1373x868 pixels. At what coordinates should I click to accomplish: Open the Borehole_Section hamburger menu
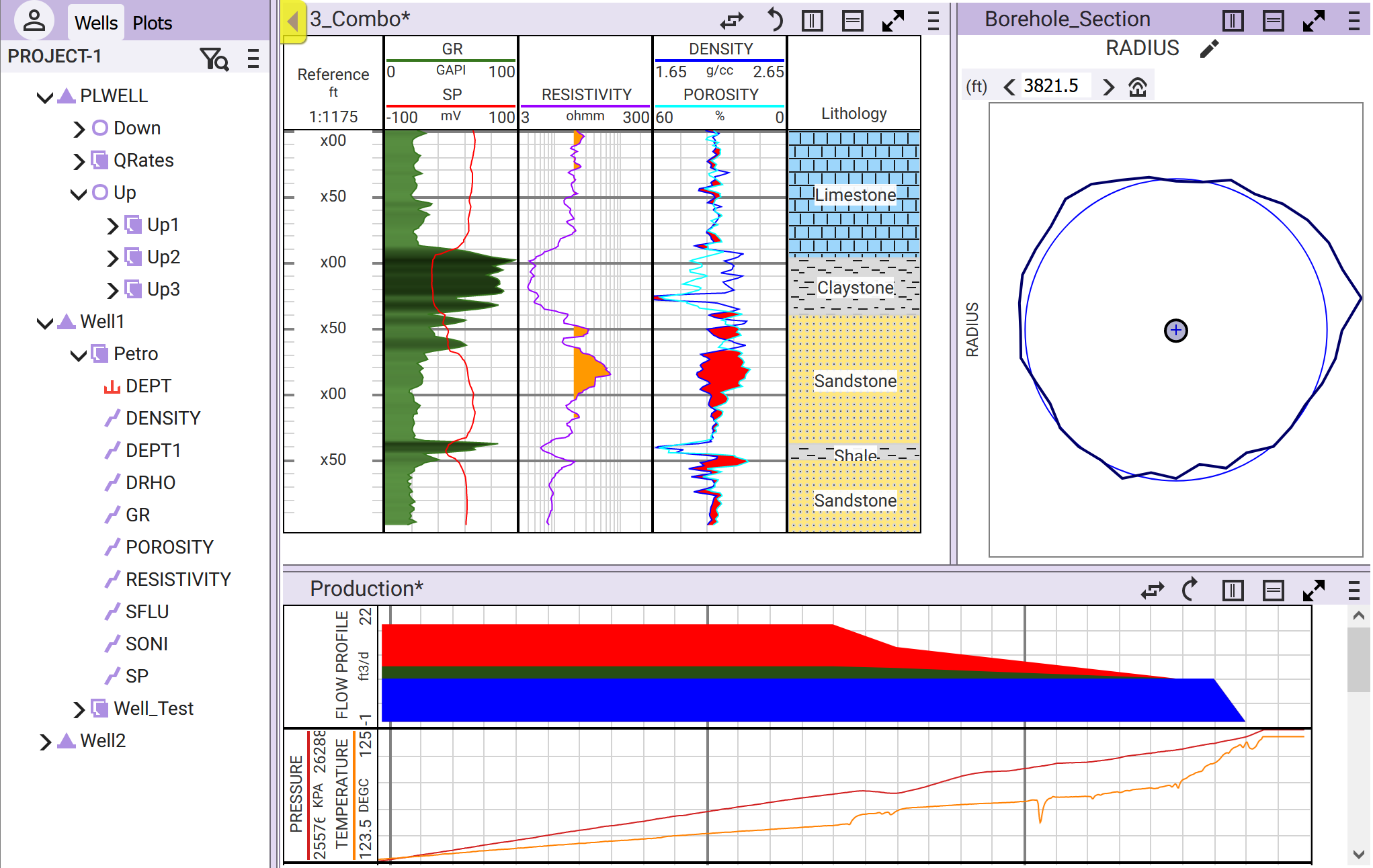tap(1354, 21)
